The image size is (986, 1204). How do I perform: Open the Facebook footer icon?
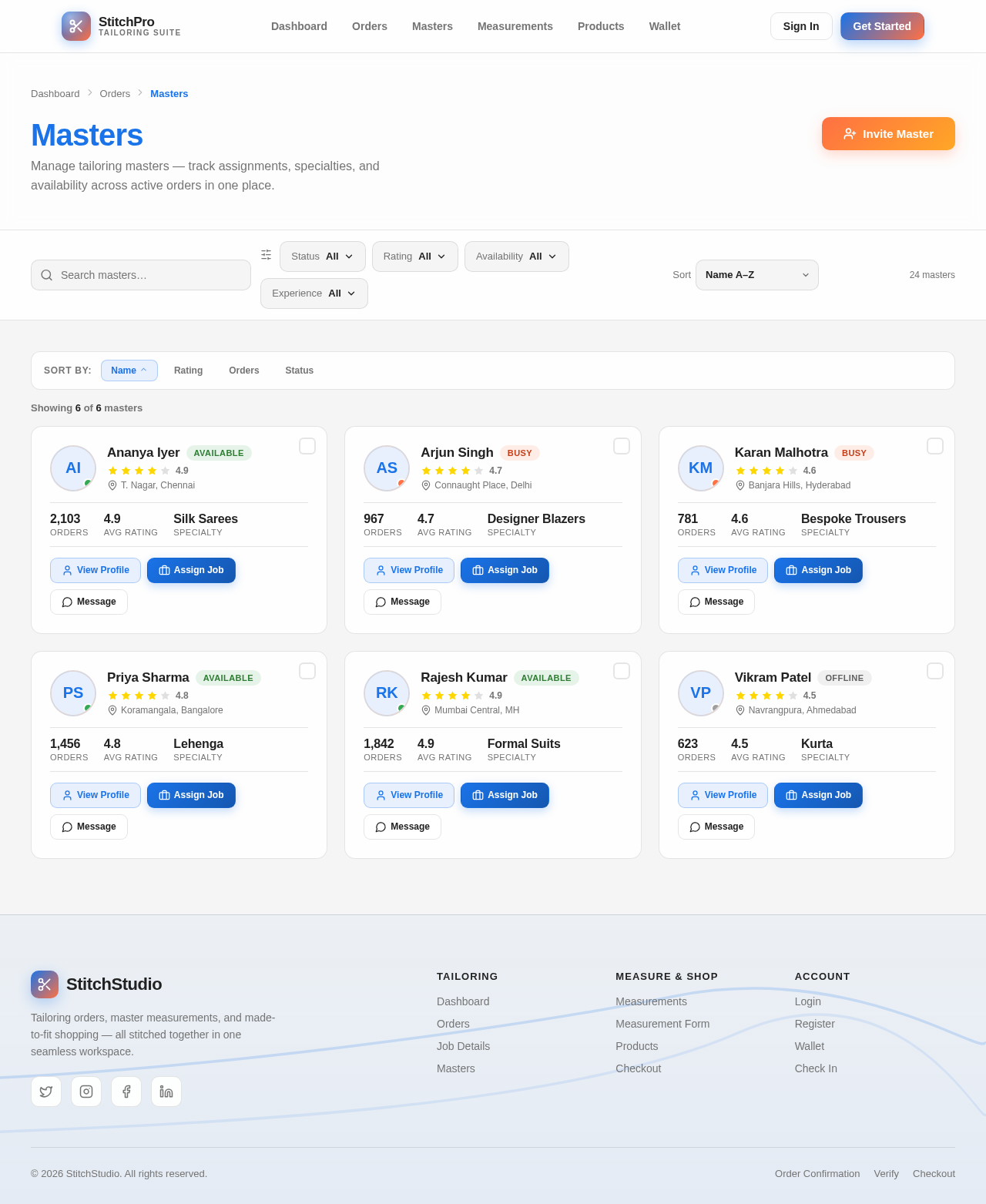[x=126, y=1092]
